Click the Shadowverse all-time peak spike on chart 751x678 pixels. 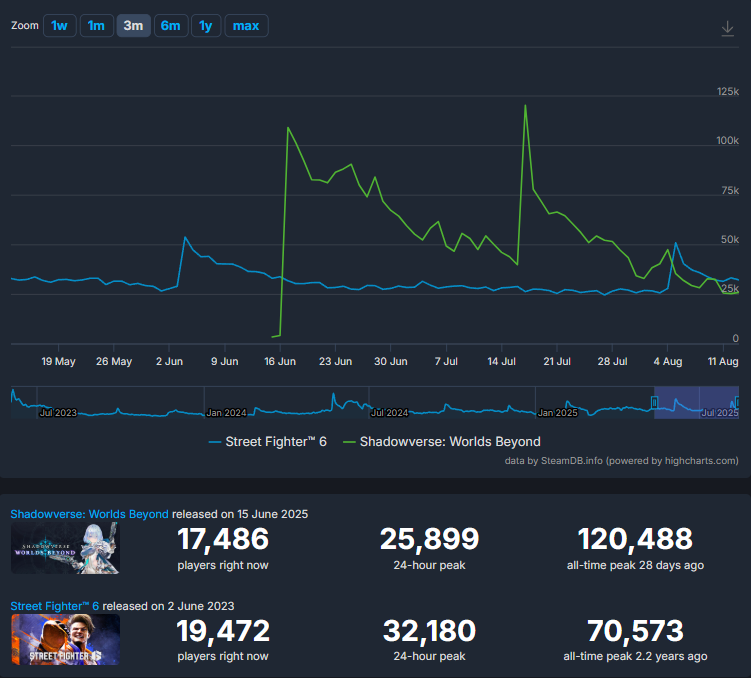[525, 106]
